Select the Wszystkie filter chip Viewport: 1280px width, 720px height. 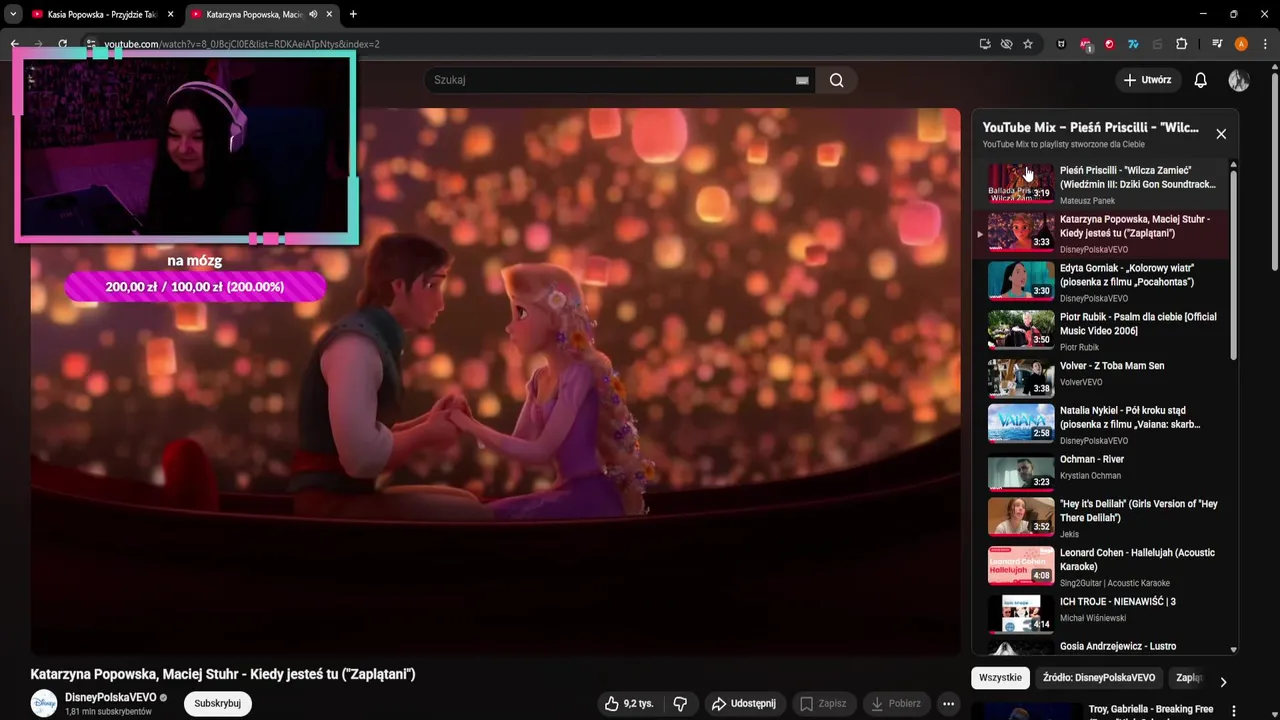[x=1000, y=678]
